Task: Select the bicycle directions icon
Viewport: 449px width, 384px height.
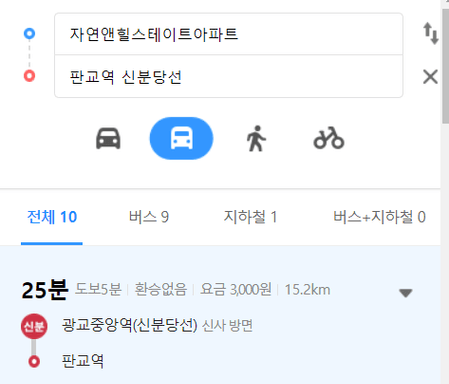Action: click(x=329, y=138)
